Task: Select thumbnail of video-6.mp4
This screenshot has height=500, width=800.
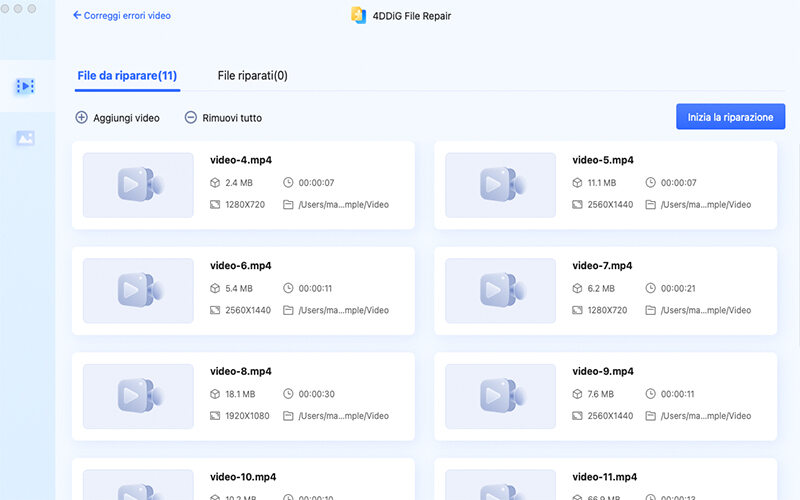Action: [138, 290]
